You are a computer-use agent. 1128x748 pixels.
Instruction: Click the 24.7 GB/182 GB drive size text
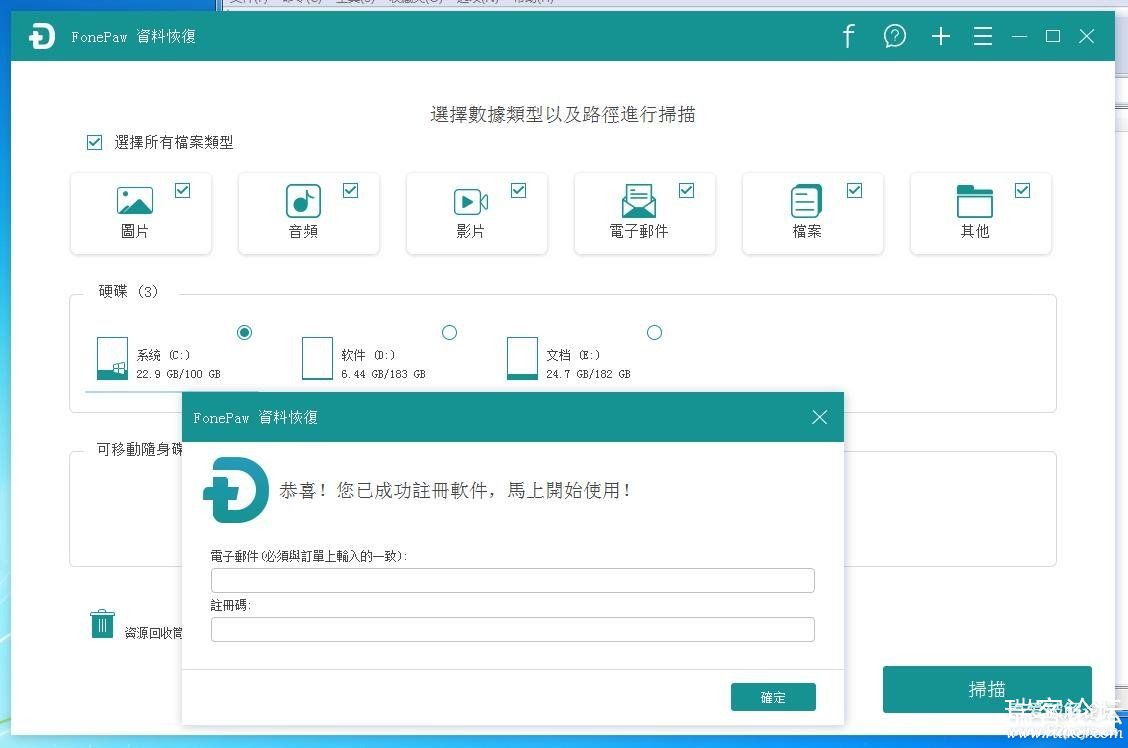[588, 374]
